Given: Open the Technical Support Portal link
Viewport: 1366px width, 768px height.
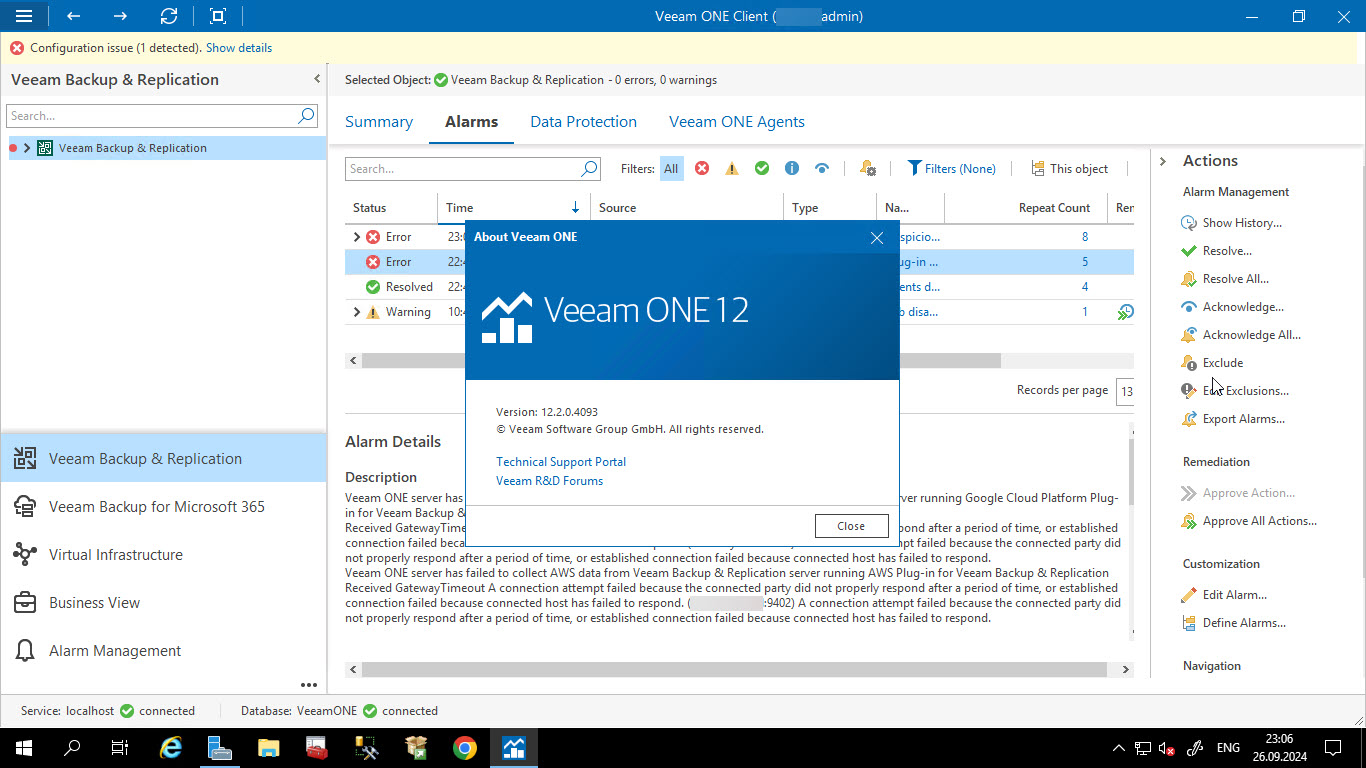Looking at the screenshot, I should point(561,462).
